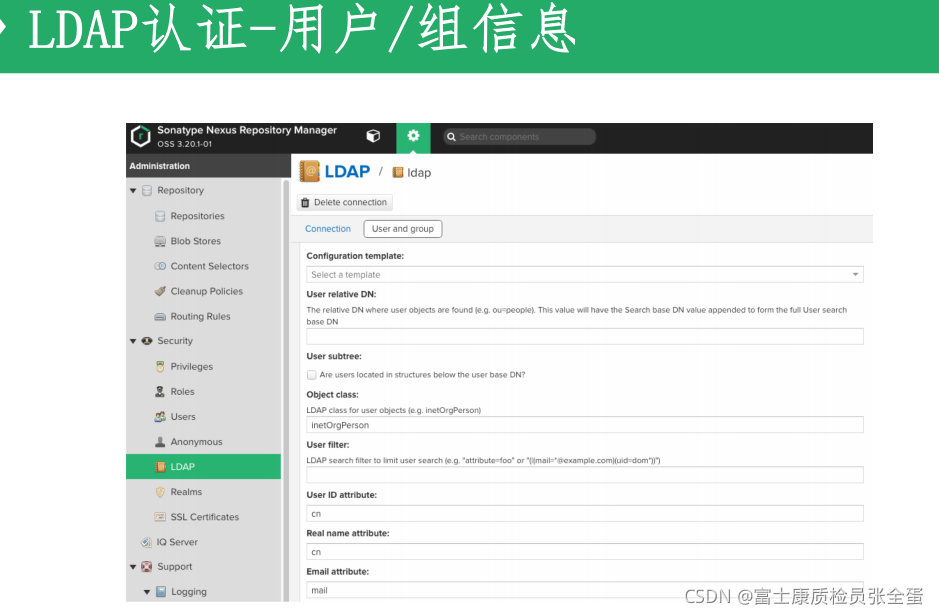Open Routing Rules in the sidebar
The width and height of the screenshot is (939, 614).
pyautogui.click(x=201, y=316)
